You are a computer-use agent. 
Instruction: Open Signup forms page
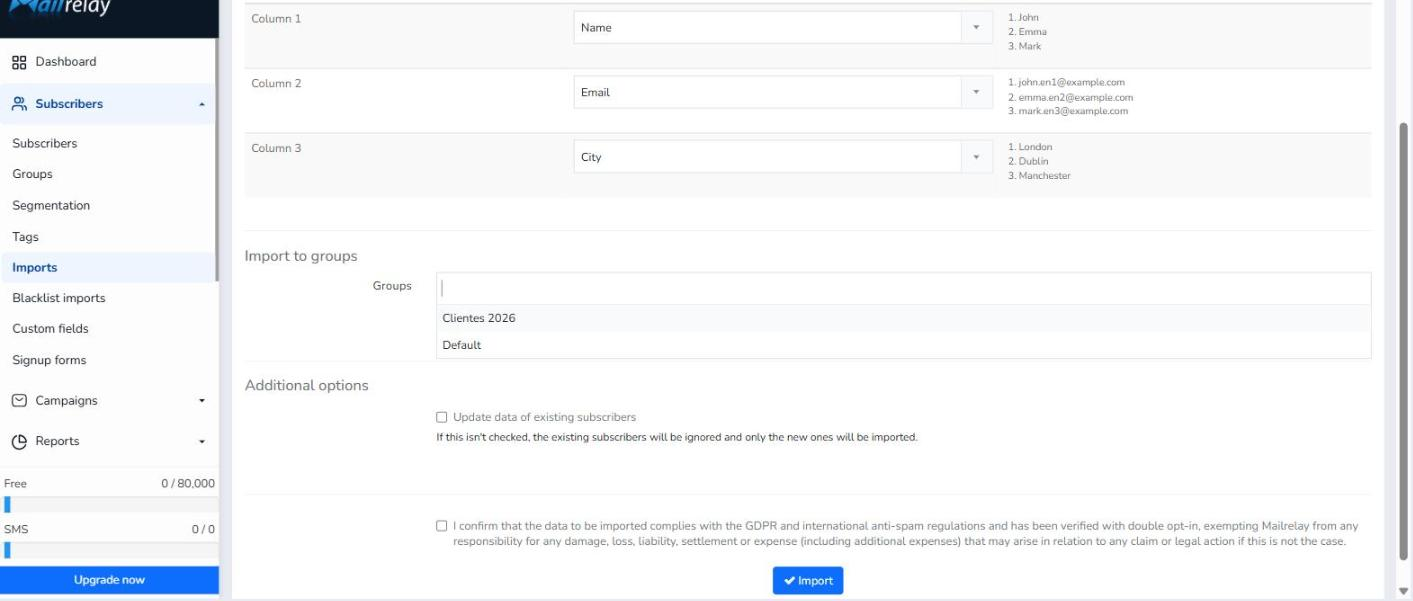point(49,360)
